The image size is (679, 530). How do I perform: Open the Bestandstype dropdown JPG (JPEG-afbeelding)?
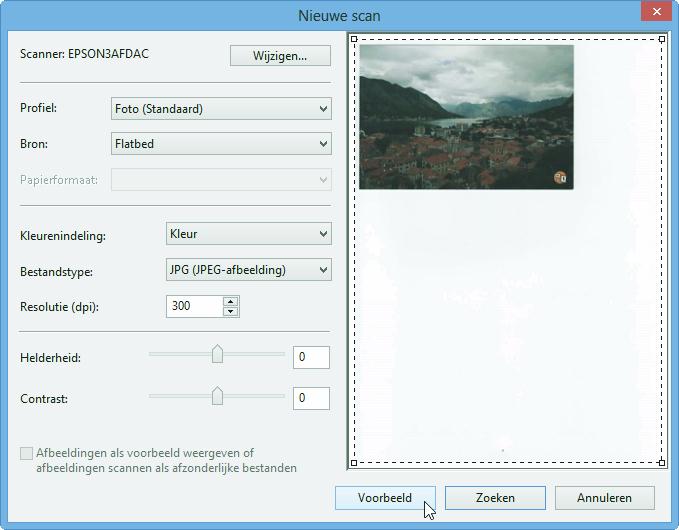coord(249,270)
